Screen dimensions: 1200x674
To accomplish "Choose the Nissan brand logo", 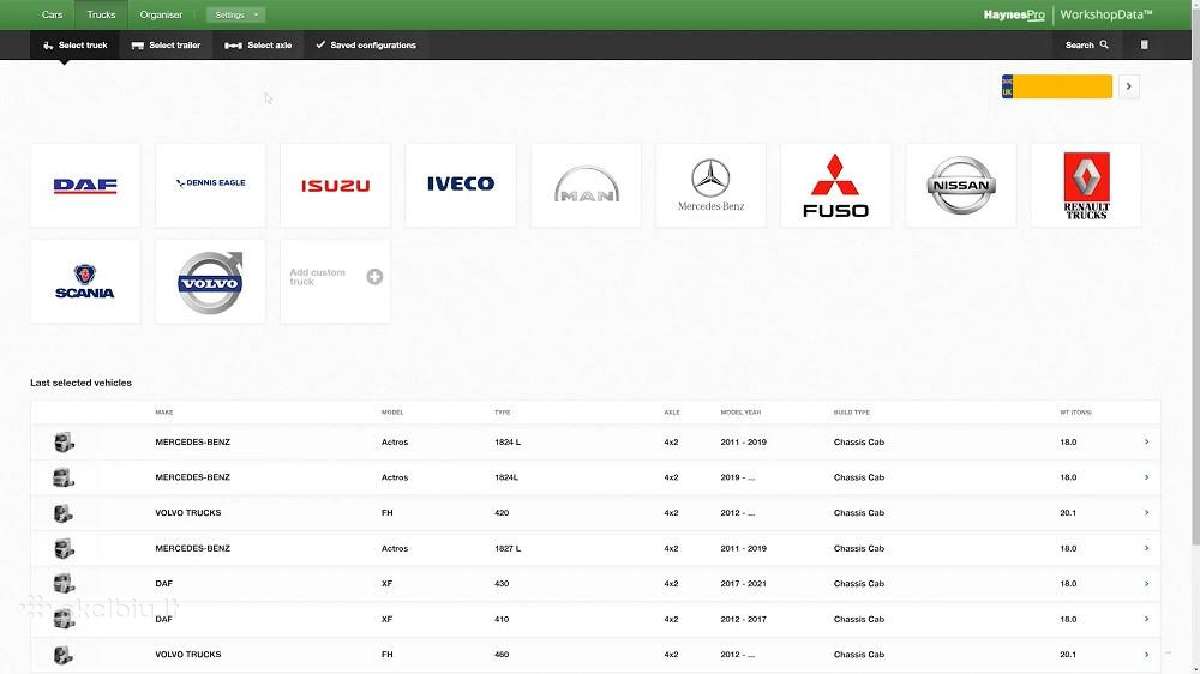I will coord(961,185).
